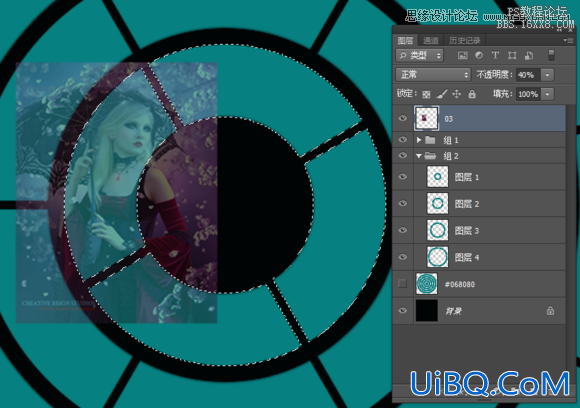Select the 图层 3 layer thumbnail
580x408 pixels.
(438, 230)
